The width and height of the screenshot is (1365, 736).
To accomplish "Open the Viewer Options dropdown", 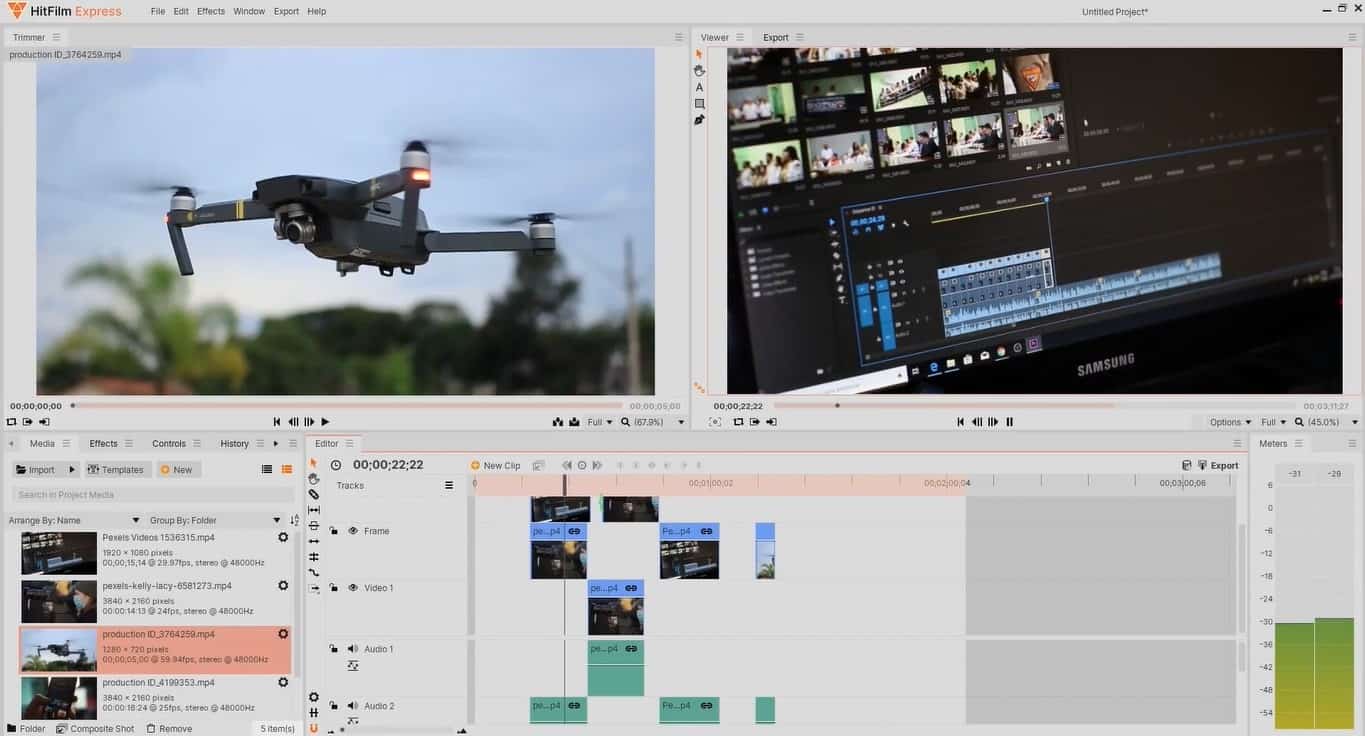I will pos(1230,422).
